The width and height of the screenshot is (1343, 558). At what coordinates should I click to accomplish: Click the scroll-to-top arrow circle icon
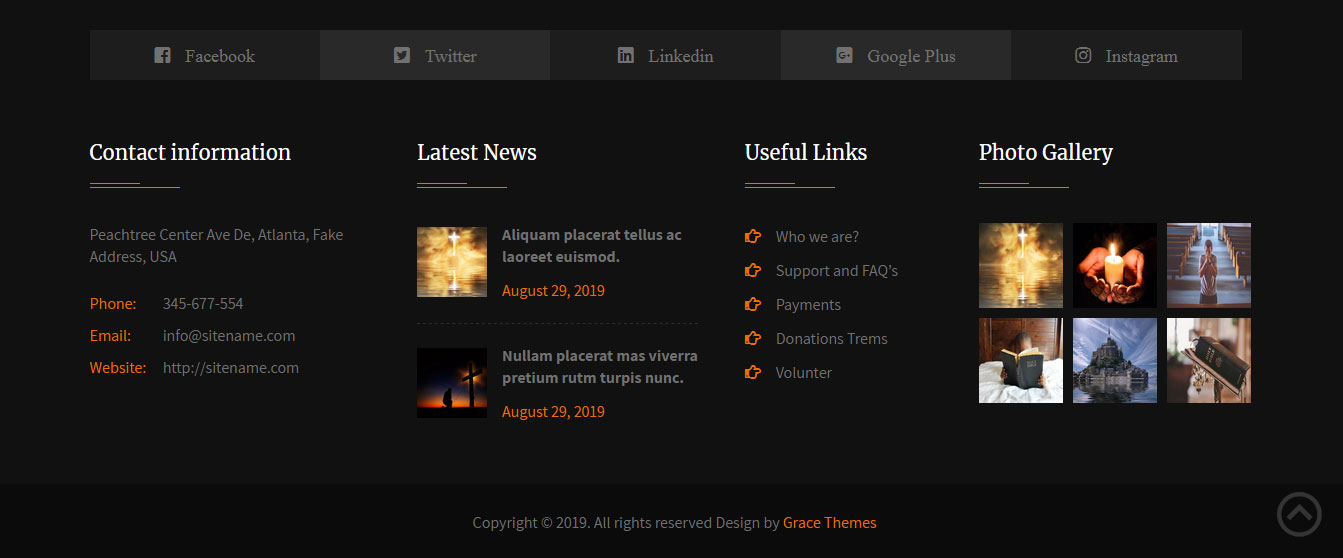1299,514
